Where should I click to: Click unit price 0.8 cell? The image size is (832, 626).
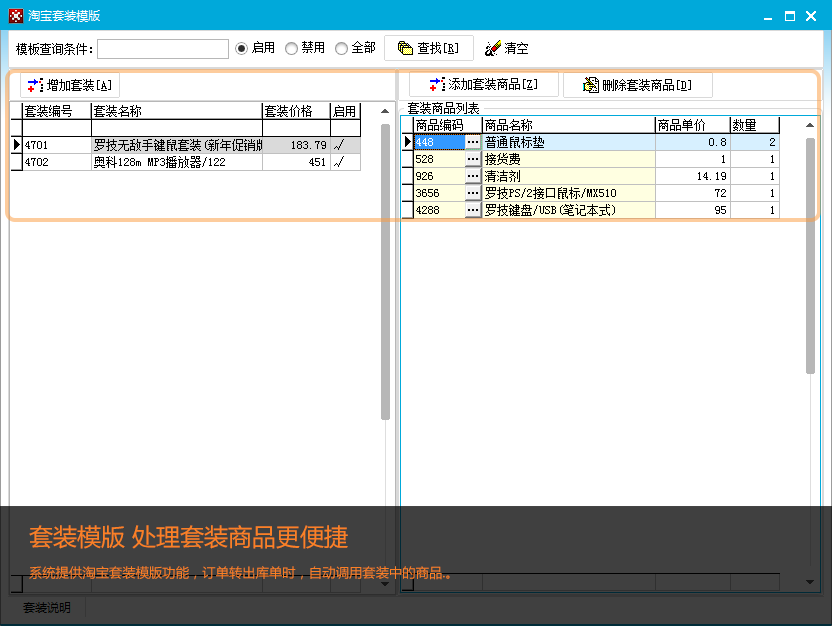(x=692, y=142)
